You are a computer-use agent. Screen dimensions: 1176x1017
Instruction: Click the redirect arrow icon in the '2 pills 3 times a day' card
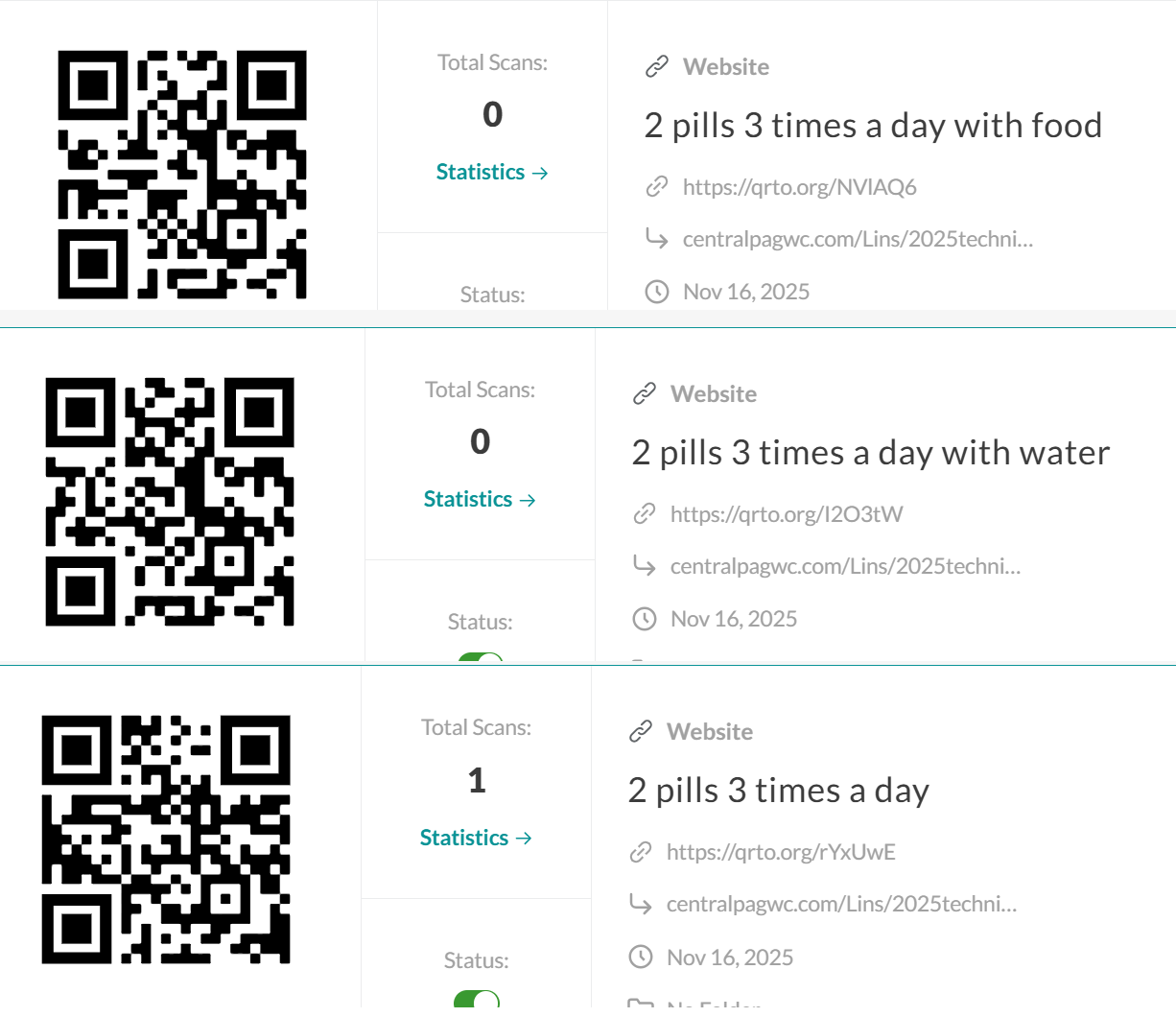tap(641, 903)
